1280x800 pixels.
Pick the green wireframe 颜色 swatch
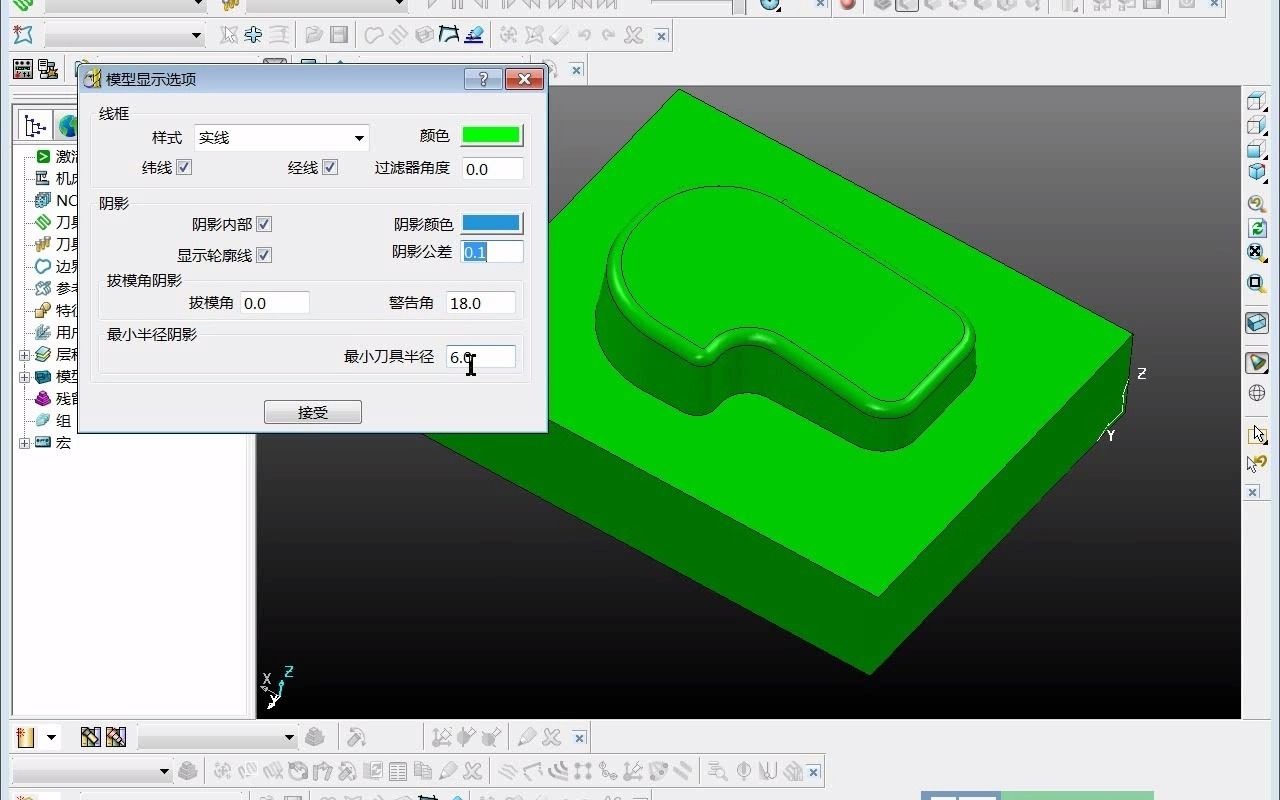tap(491, 135)
